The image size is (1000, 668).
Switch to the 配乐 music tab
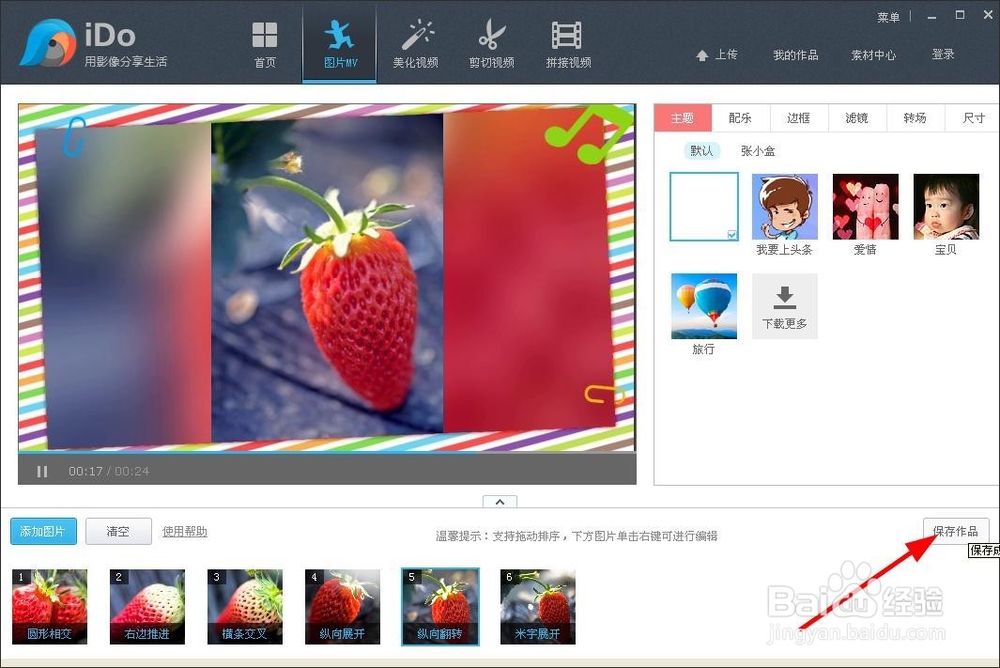click(740, 118)
